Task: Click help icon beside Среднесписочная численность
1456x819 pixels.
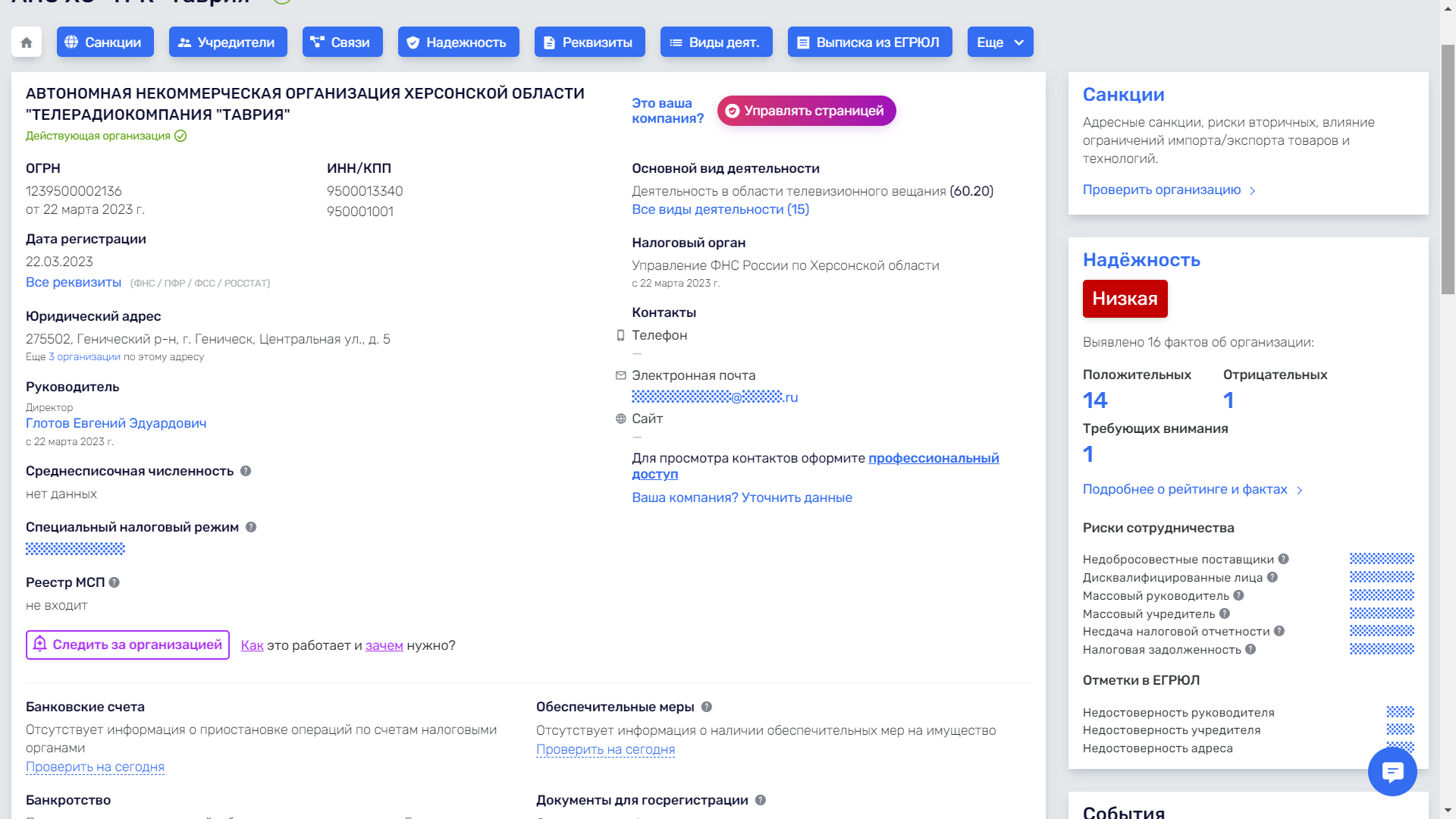Action: 246,471
